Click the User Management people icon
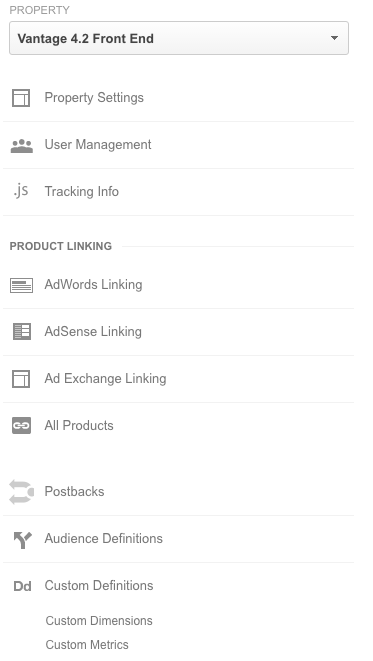 pyautogui.click(x=21, y=146)
